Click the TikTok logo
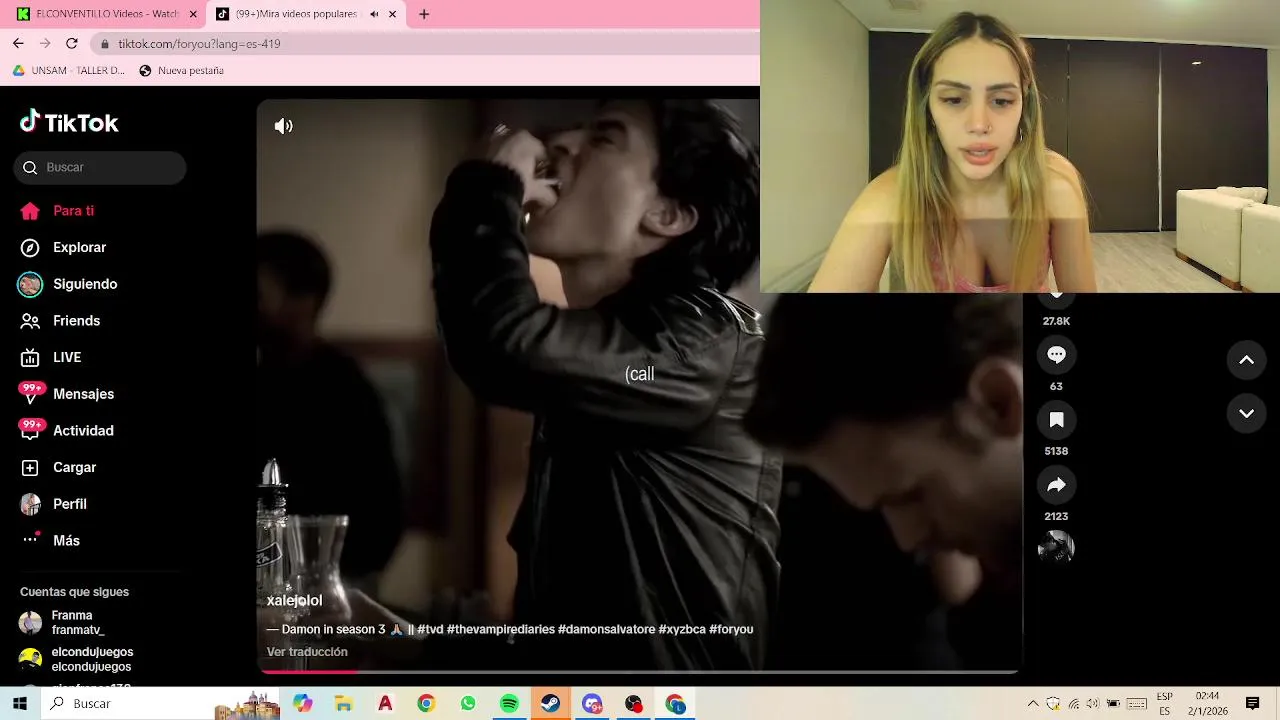Viewport: 1280px width, 720px height. [69, 122]
